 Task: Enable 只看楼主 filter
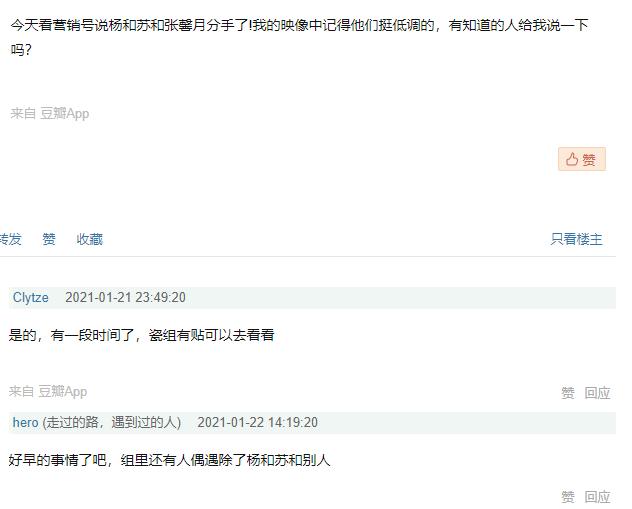[576, 239]
